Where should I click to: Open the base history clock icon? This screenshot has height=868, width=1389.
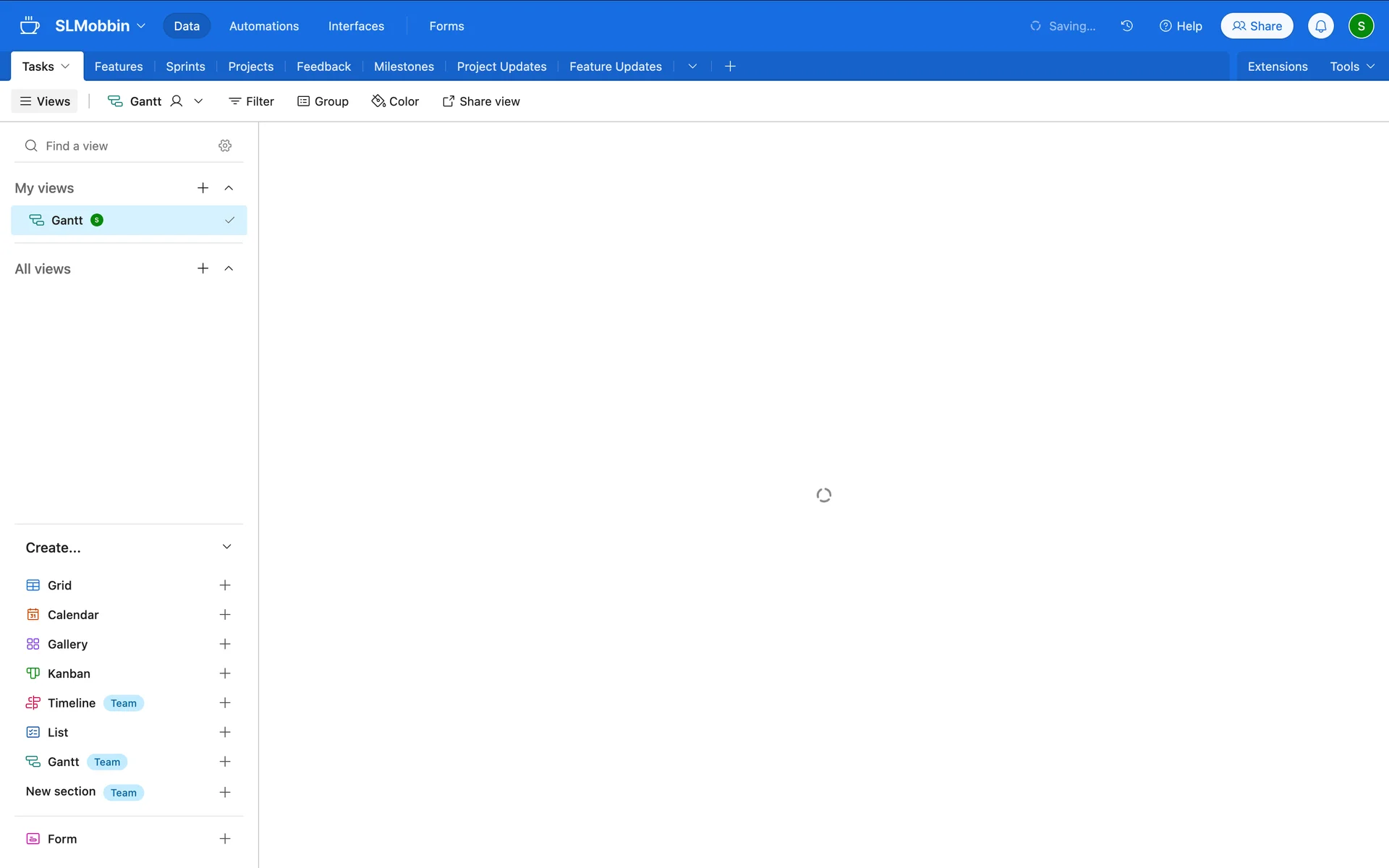(x=1126, y=26)
